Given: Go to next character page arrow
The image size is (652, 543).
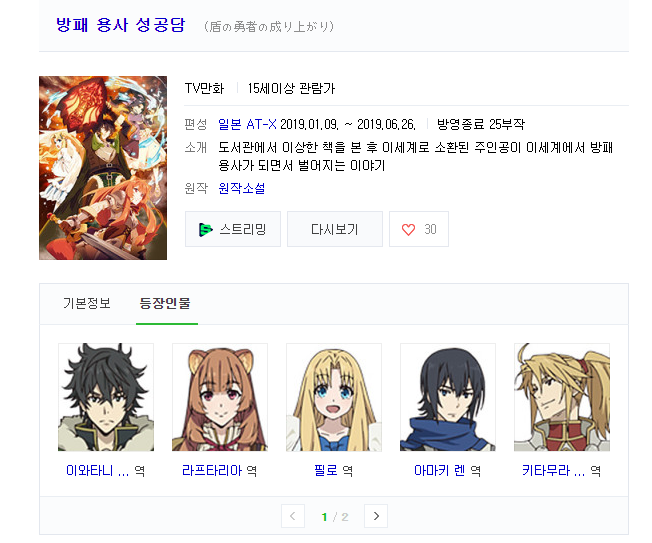Looking at the screenshot, I should point(376,516).
